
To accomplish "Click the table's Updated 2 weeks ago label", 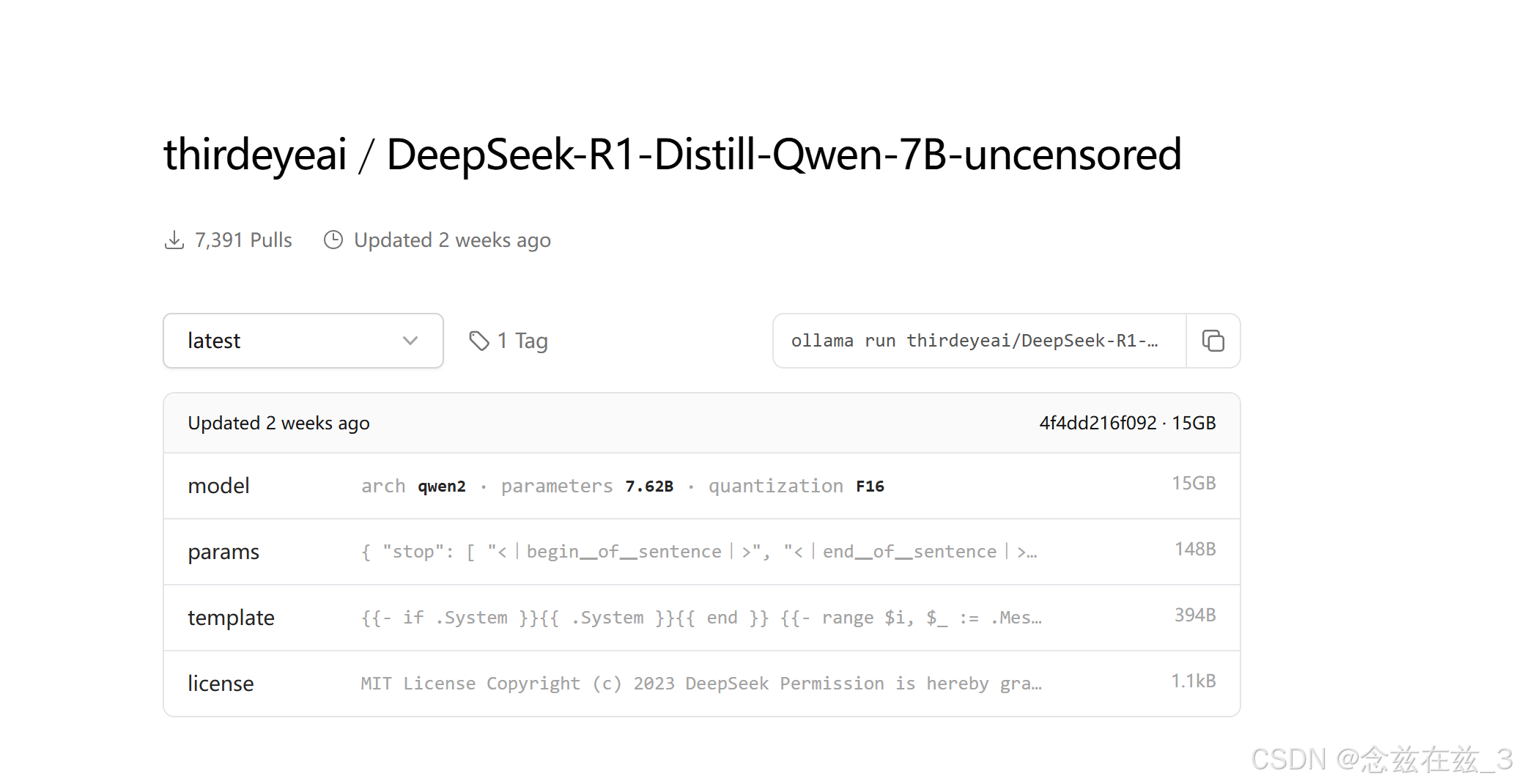I will (278, 423).
